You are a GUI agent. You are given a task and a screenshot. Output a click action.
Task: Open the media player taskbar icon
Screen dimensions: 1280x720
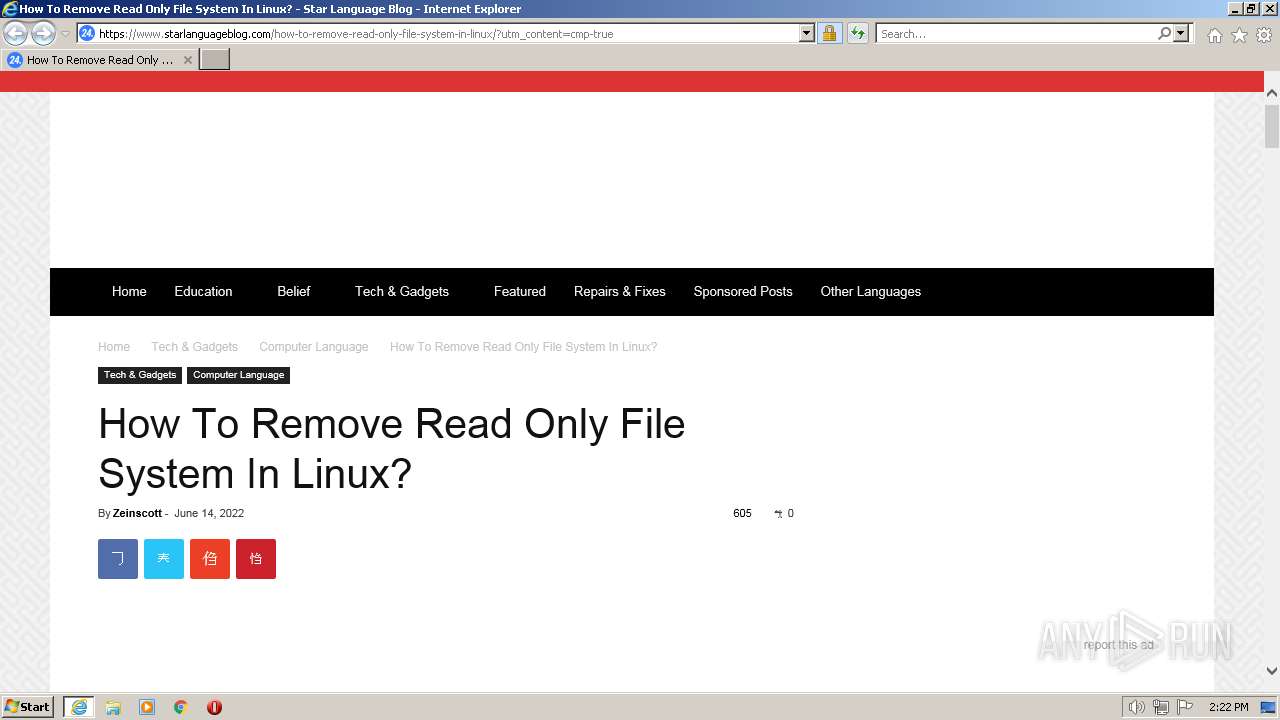(147, 707)
